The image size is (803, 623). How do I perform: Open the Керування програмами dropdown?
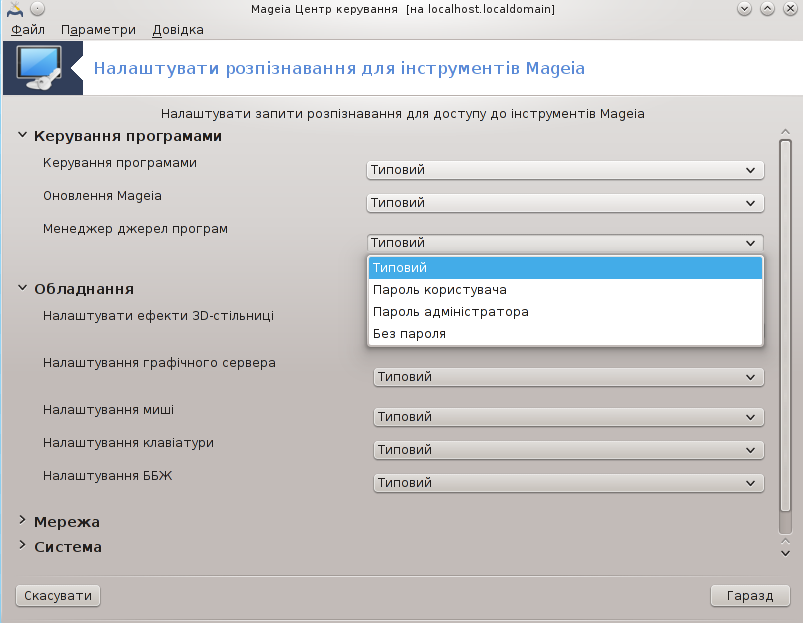(x=565, y=170)
